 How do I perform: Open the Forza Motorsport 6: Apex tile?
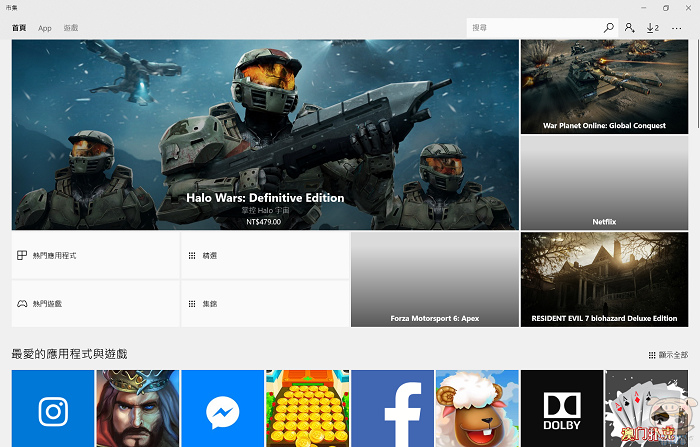tap(435, 280)
